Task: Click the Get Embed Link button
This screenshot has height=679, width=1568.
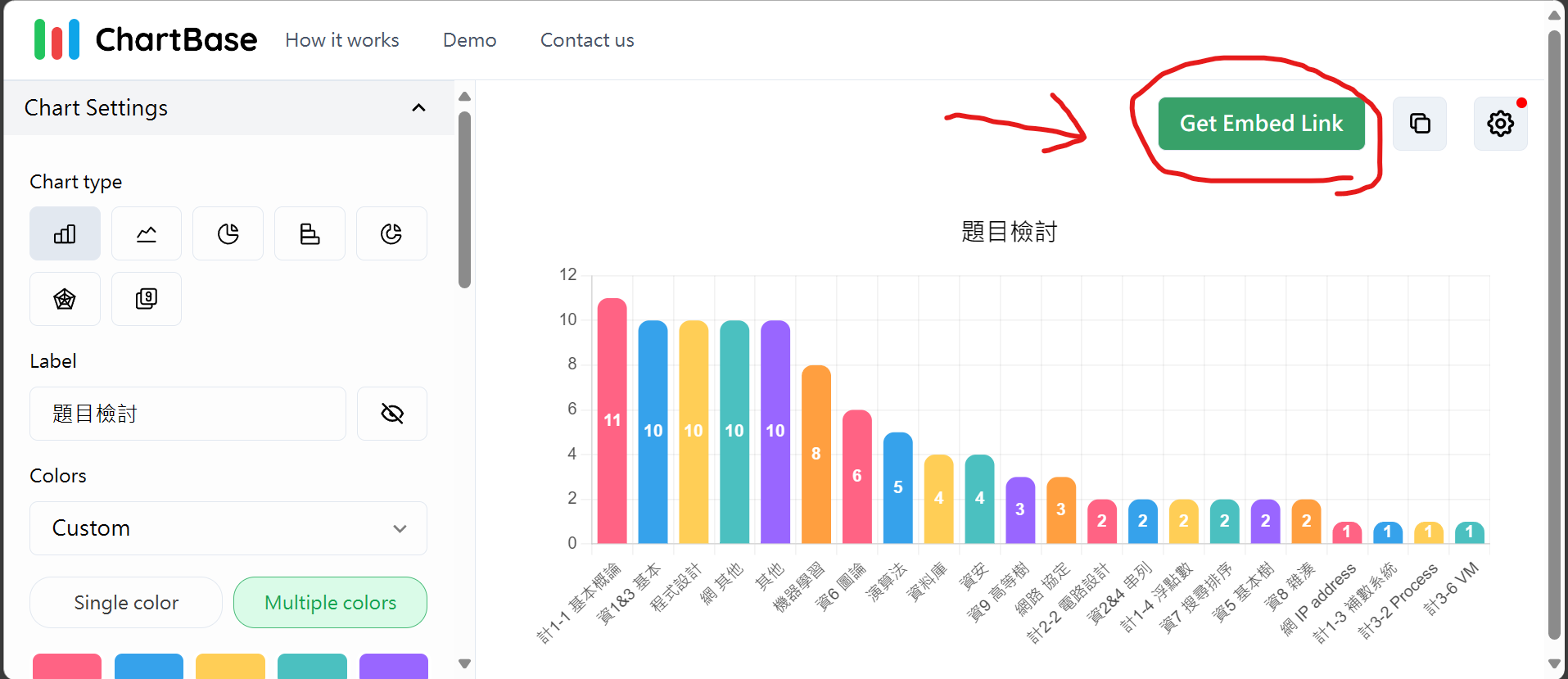Action: [x=1261, y=124]
